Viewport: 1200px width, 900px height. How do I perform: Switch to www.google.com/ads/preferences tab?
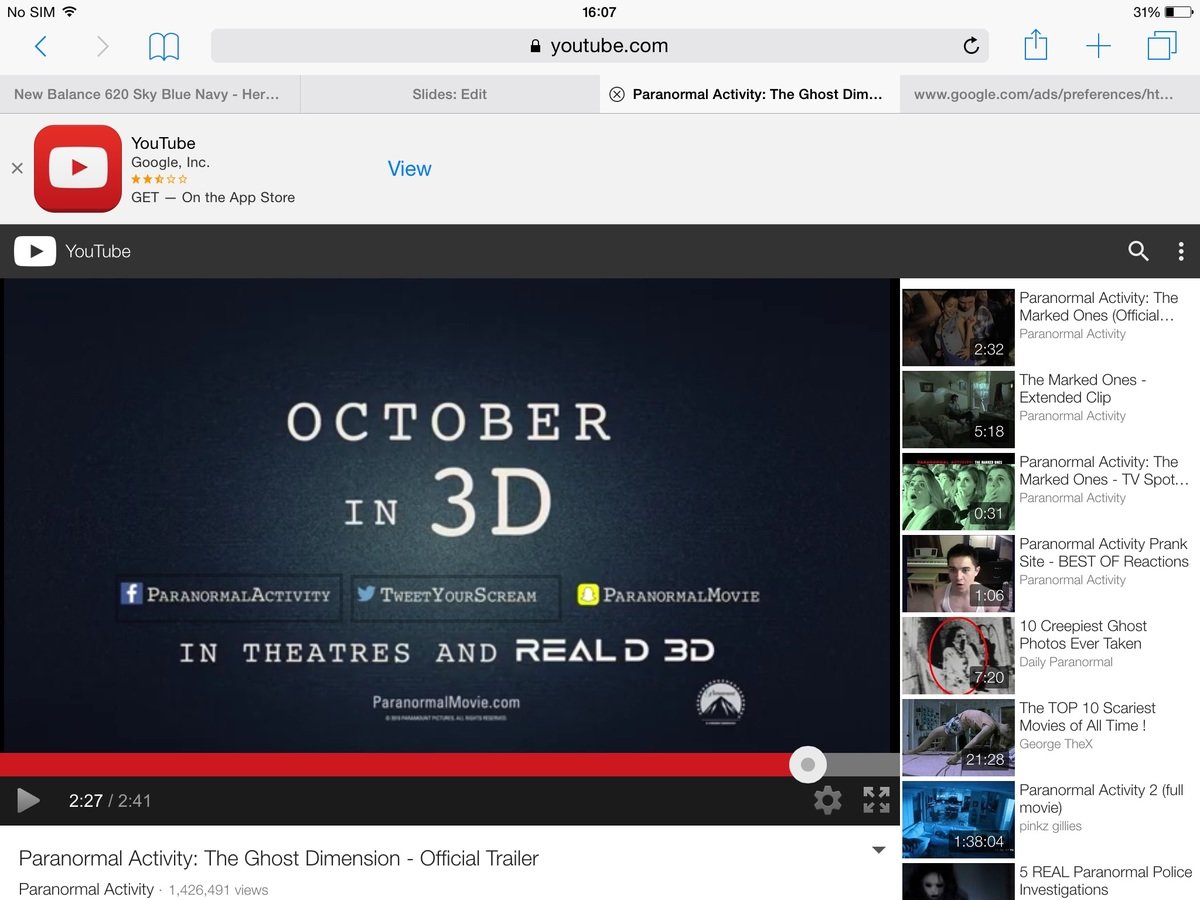(x=1050, y=94)
